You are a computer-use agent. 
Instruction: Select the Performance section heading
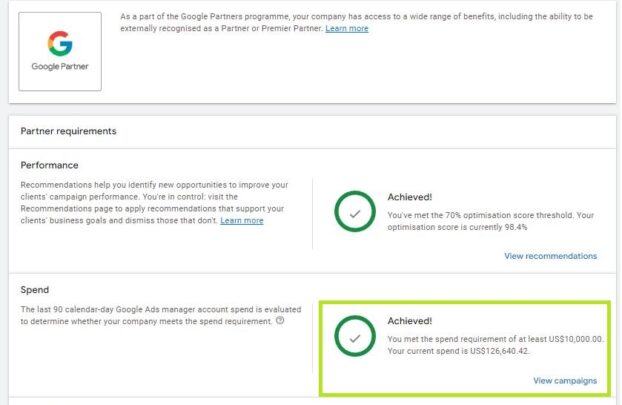[50, 165]
